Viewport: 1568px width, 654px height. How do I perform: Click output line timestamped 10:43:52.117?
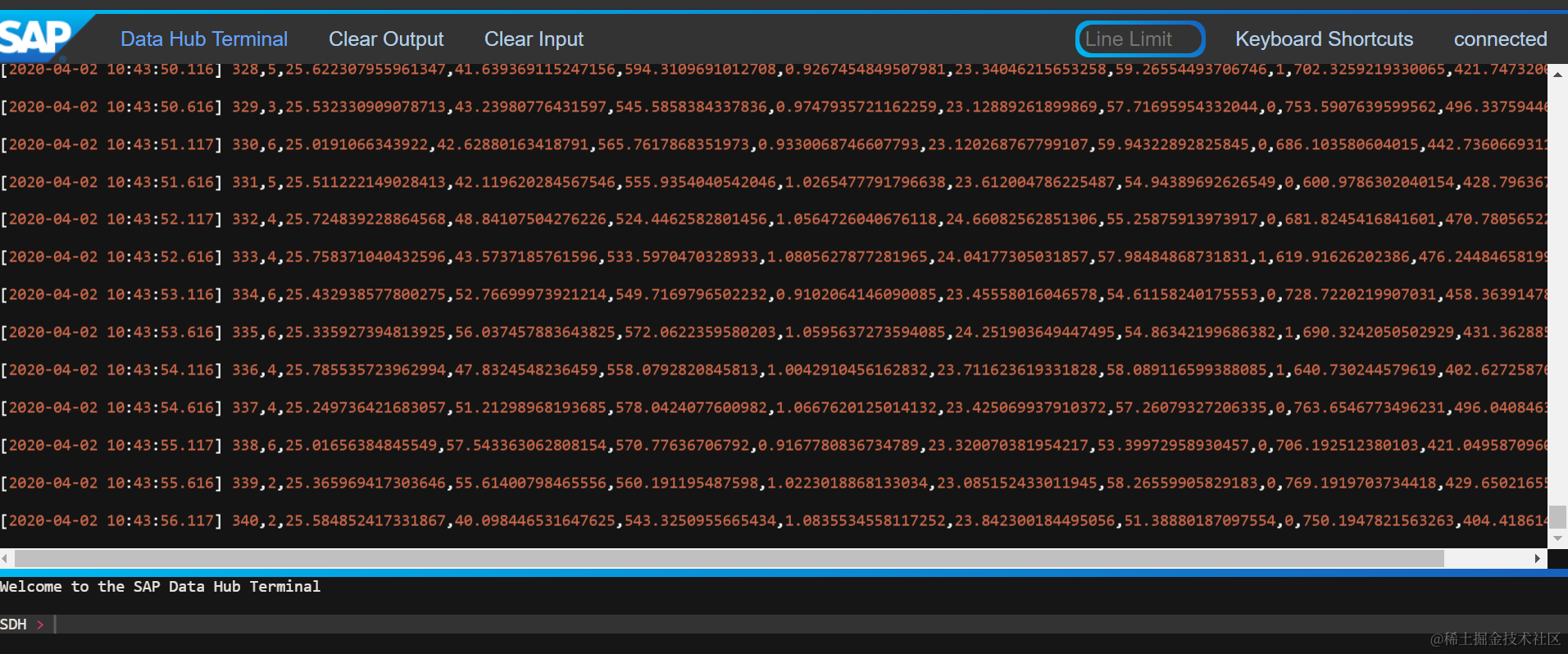pyautogui.click(x=774, y=220)
